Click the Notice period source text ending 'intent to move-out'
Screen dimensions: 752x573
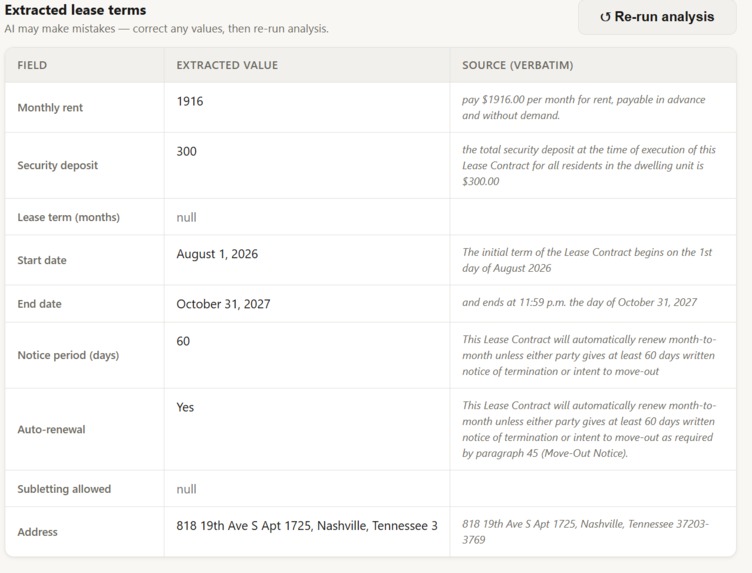[x=589, y=355]
